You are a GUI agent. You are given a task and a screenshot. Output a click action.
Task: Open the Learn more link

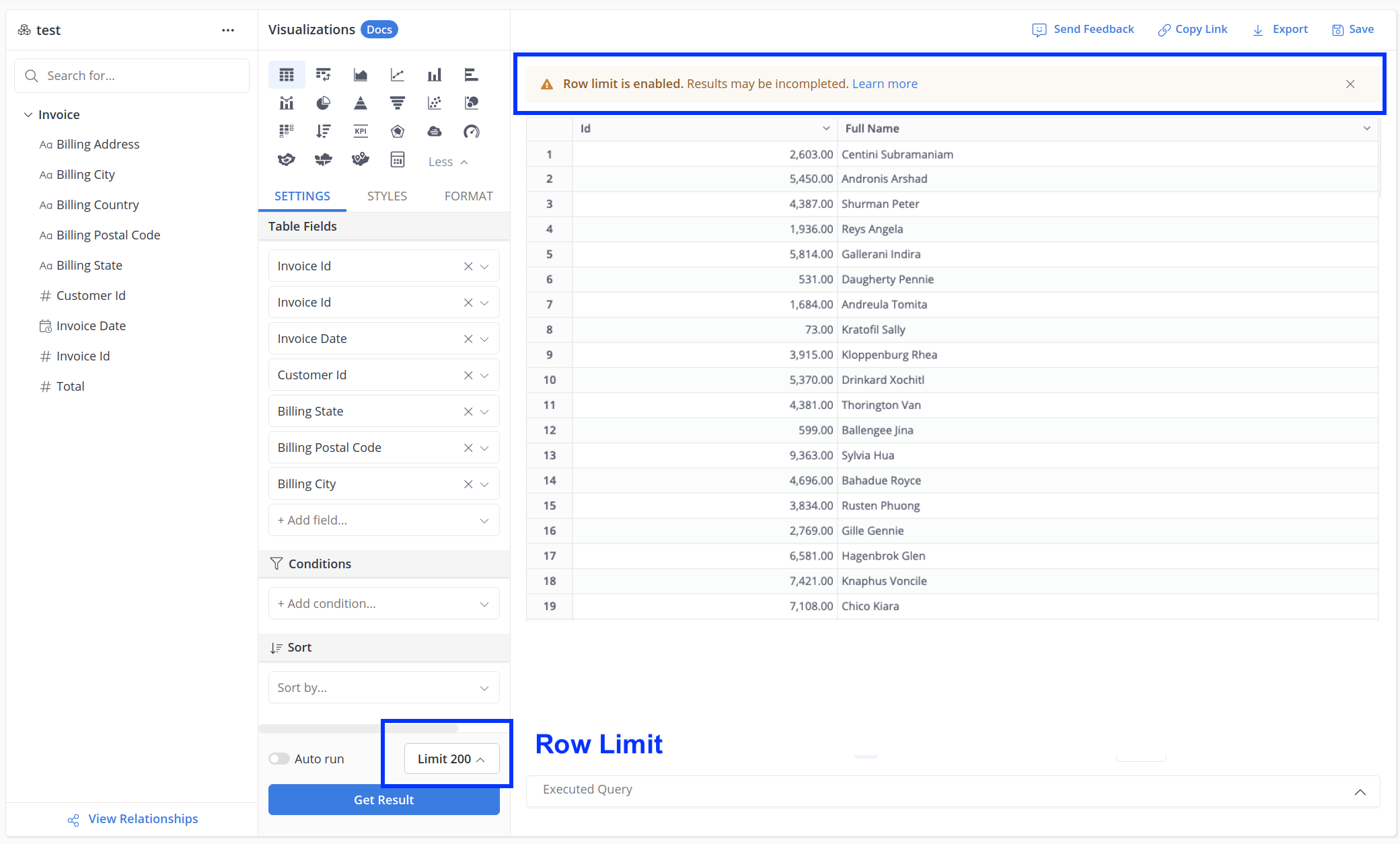click(885, 84)
